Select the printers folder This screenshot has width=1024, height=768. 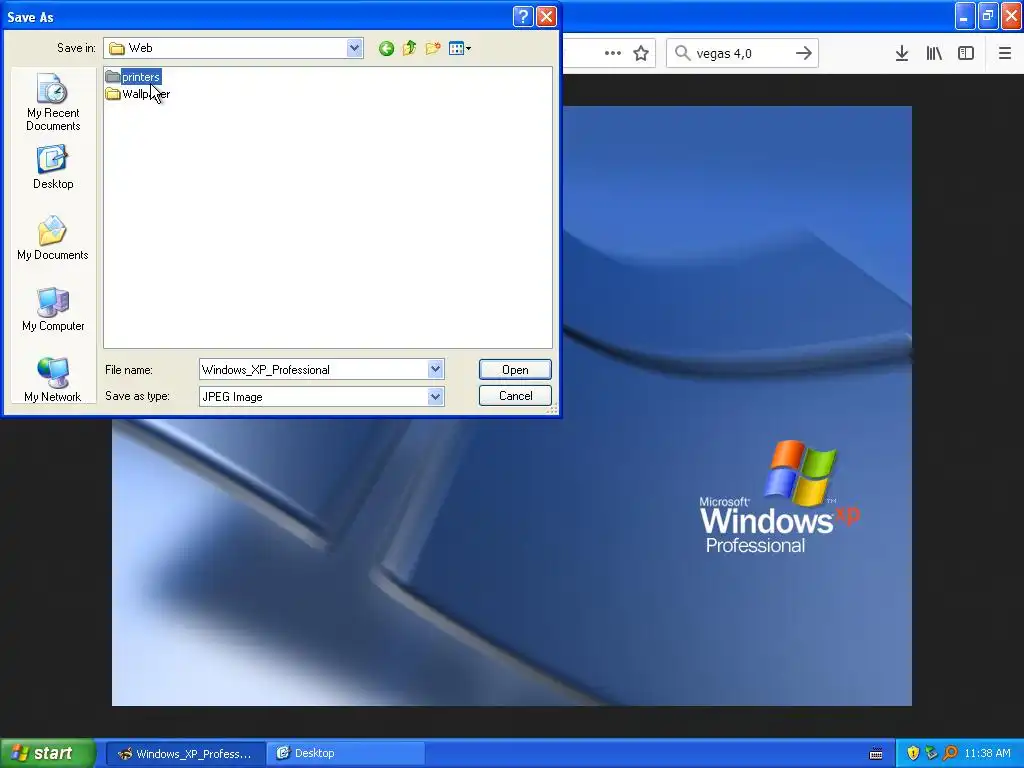pyautogui.click(x=133, y=77)
